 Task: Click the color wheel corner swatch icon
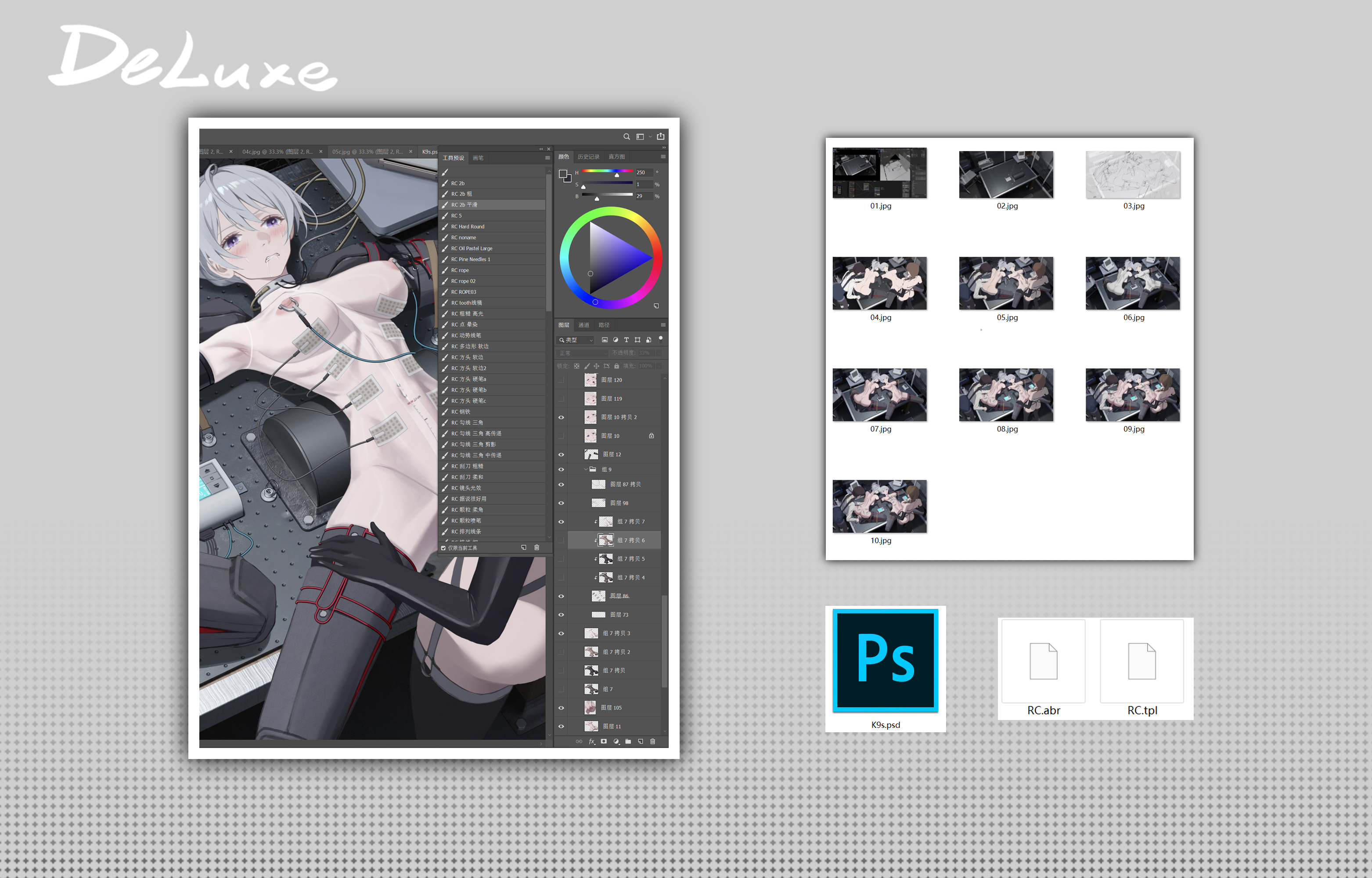657,306
